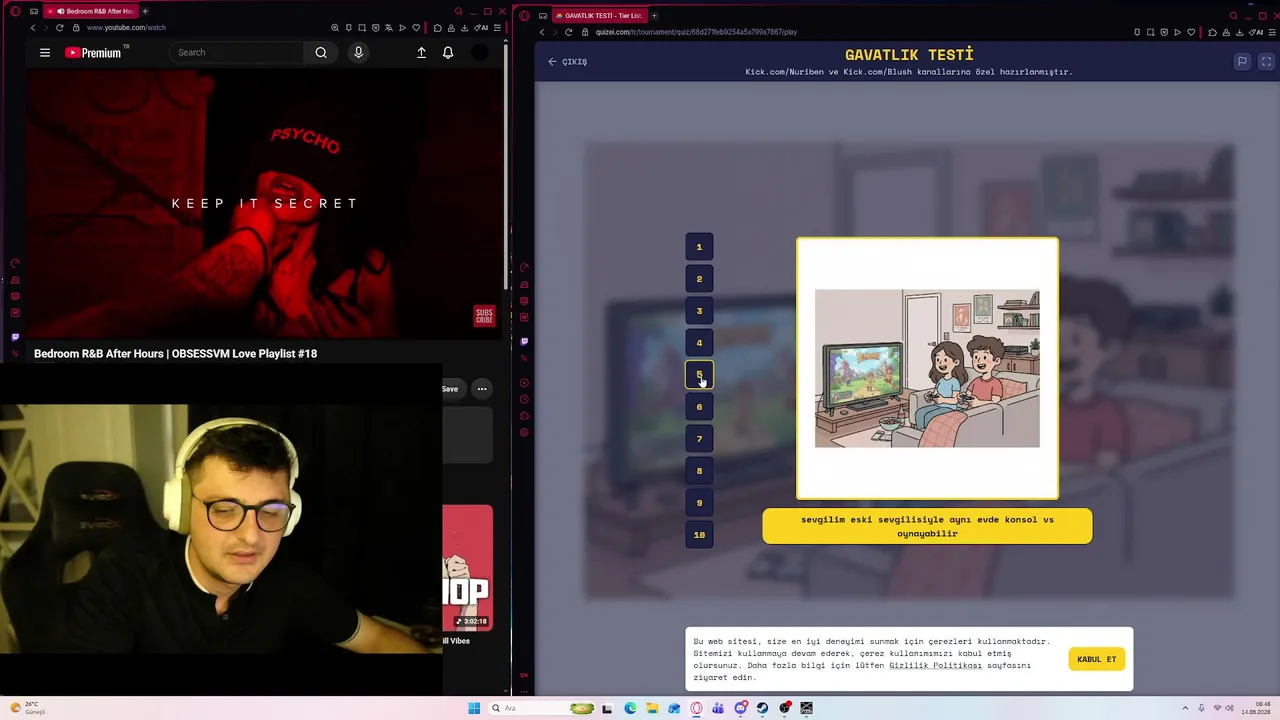Open the suggested video thumbnail with 3:02:18 duration
Viewport: 1280px width, 720px height.
(x=468, y=568)
